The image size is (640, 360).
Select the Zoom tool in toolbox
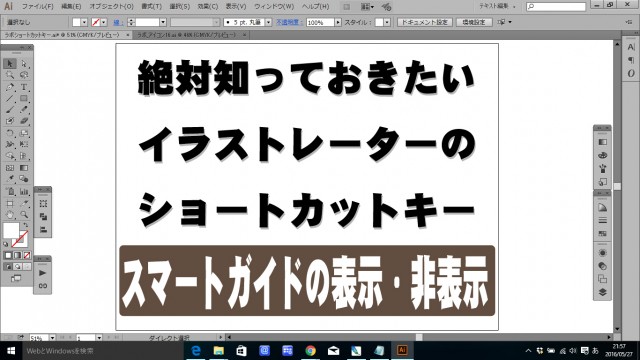click(24, 215)
